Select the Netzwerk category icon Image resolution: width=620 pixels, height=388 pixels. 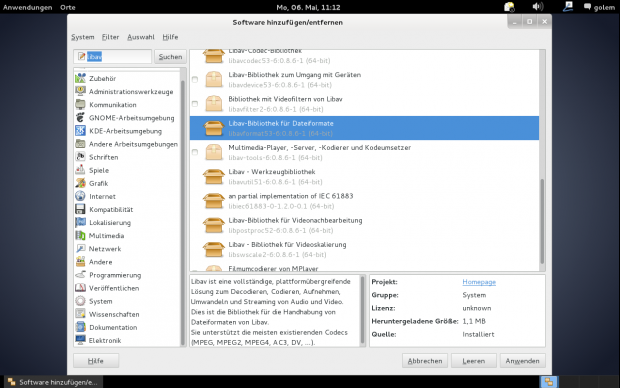pos(80,248)
